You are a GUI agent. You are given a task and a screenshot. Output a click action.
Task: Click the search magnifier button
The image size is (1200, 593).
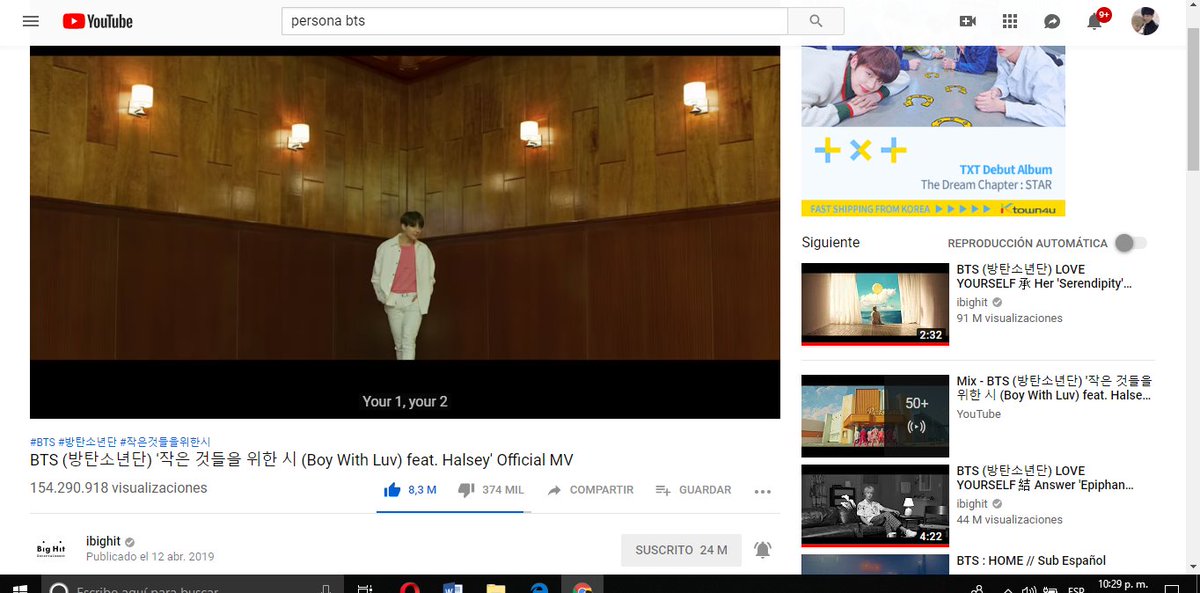[816, 21]
